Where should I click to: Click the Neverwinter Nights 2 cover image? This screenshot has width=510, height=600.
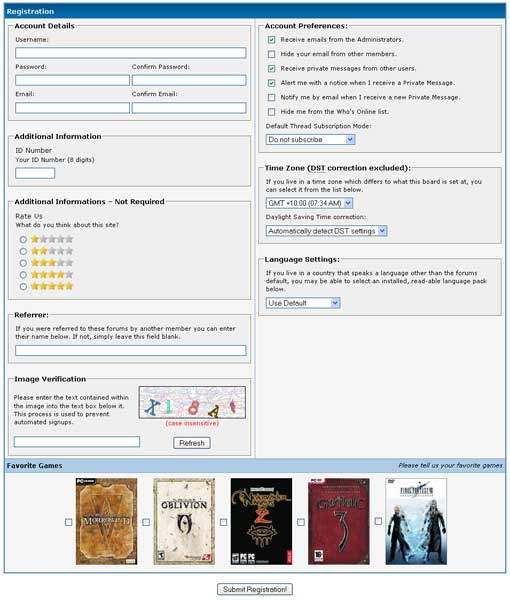pyautogui.click(x=261, y=521)
